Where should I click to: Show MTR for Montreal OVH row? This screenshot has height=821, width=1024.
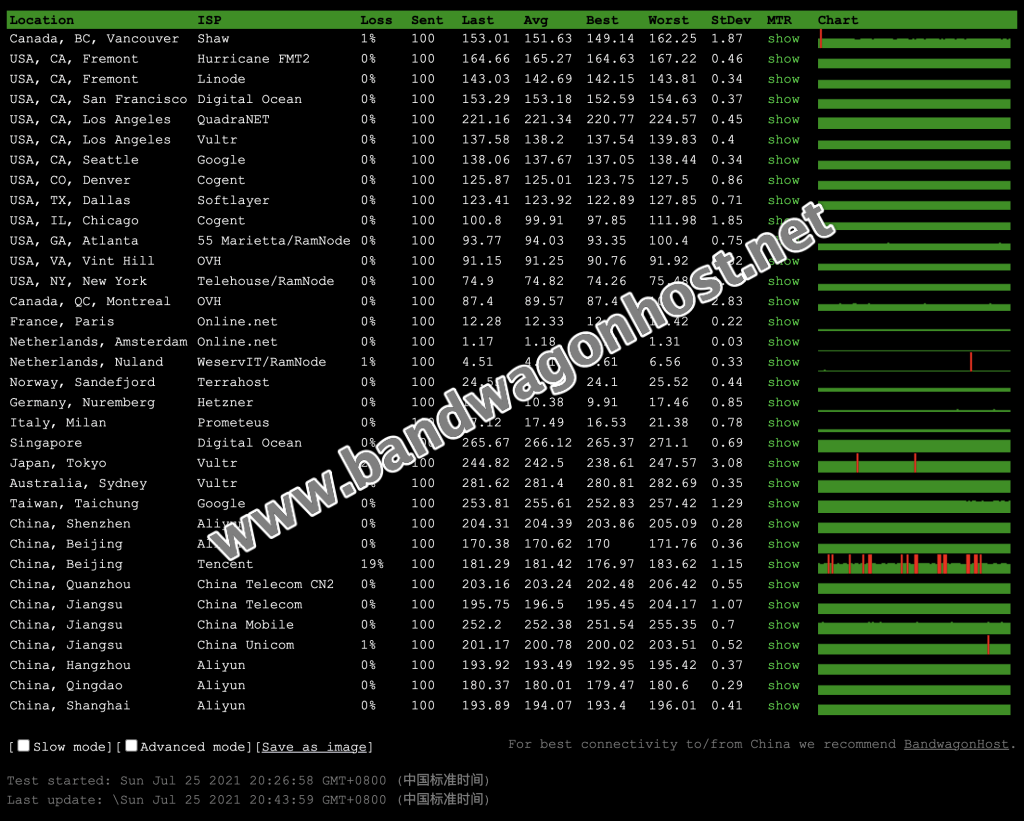coord(783,301)
